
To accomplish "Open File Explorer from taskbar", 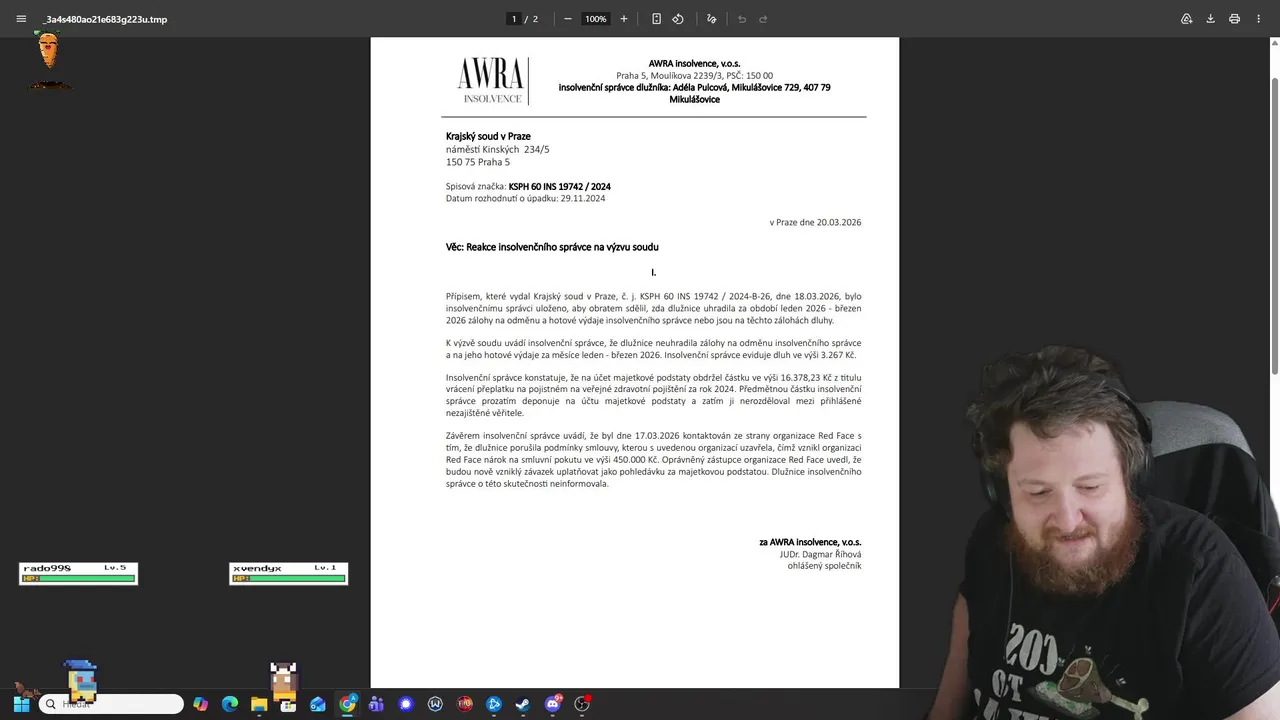I will pos(259,704).
